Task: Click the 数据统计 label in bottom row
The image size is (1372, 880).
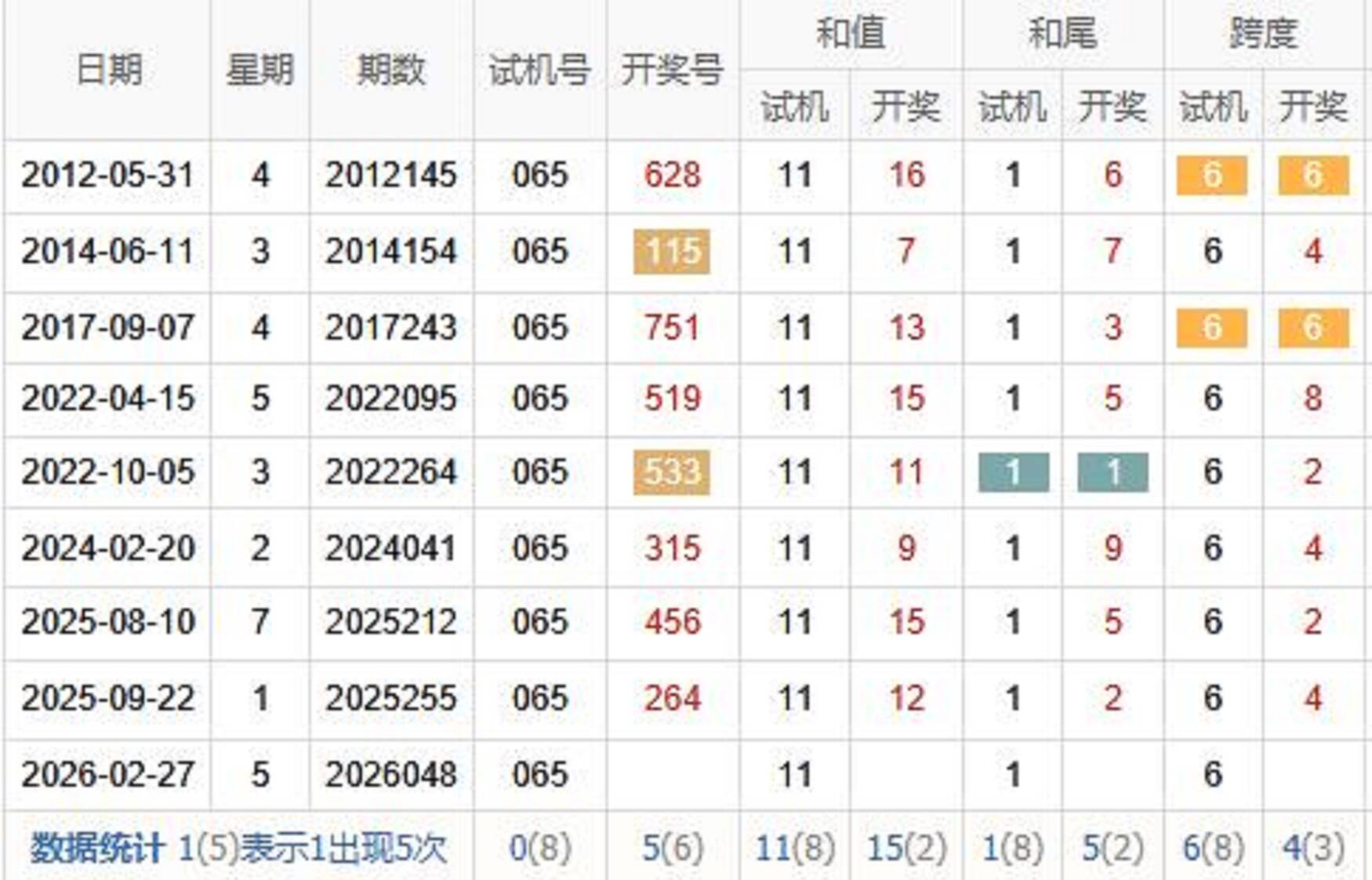Action: coord(96,848)
